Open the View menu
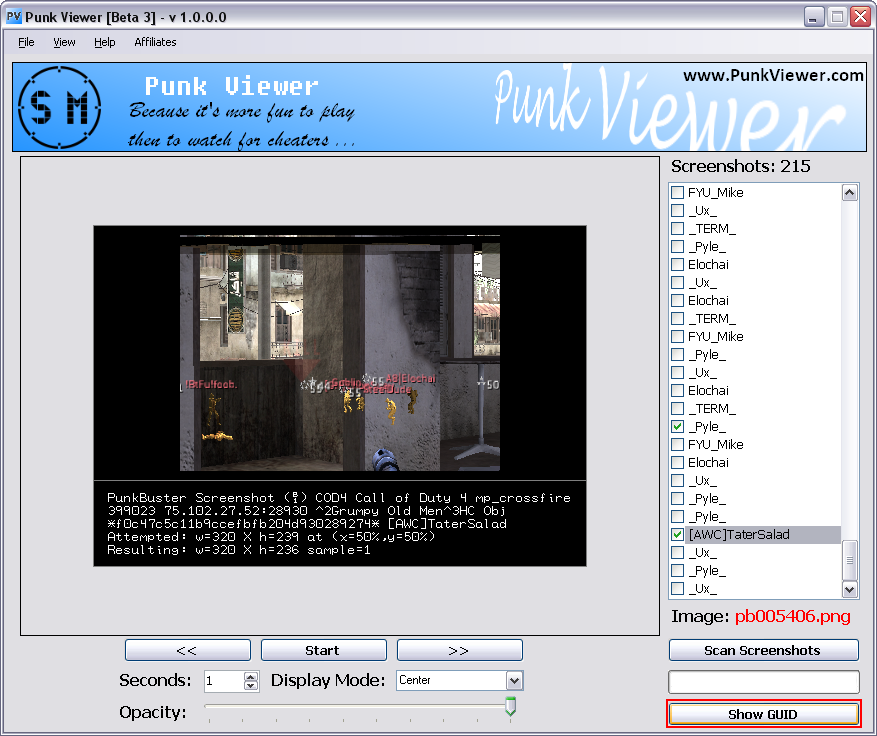 click(64, 42)
